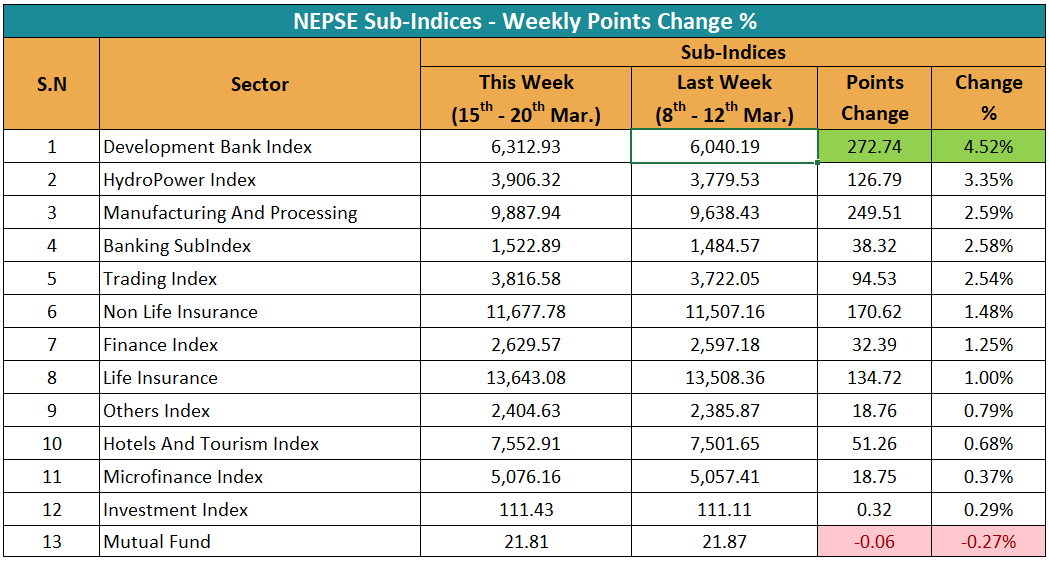Screen dimensions: 1049x561
Task: Select the green 272.74 points cell
Action: pos(874,147)
